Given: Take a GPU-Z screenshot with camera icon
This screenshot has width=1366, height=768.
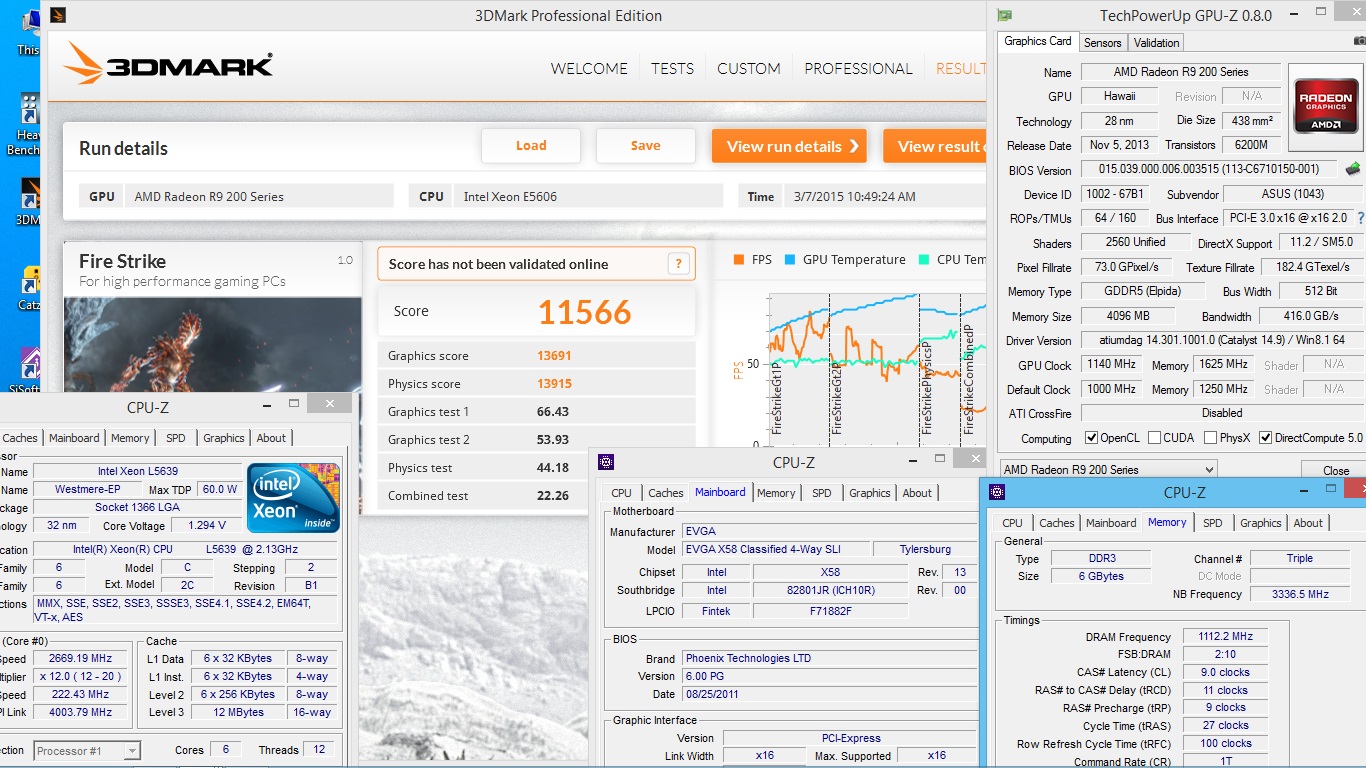Looking at the screenshot, I should point(1359,41).
